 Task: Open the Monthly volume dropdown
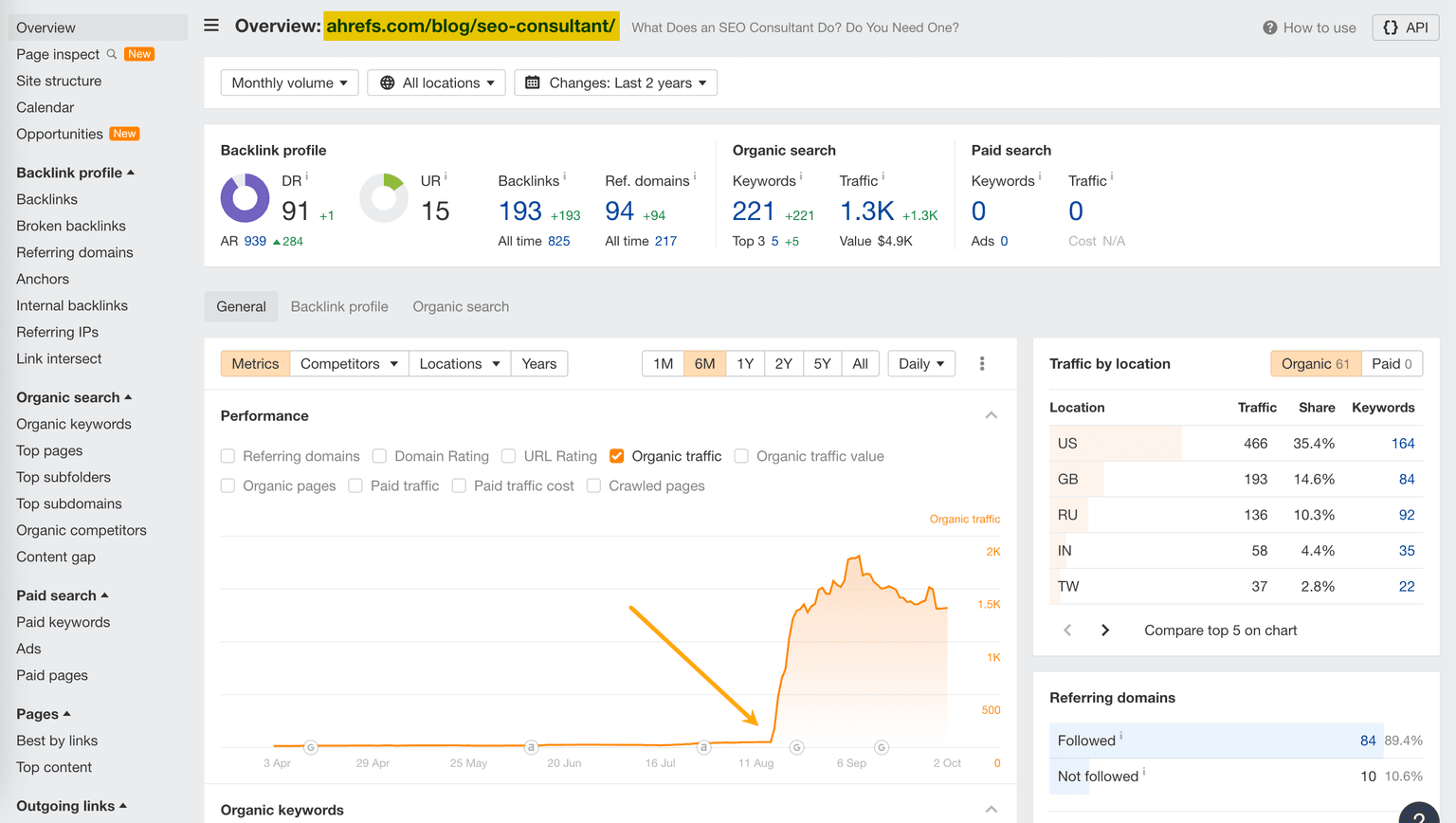coord(288,82)
